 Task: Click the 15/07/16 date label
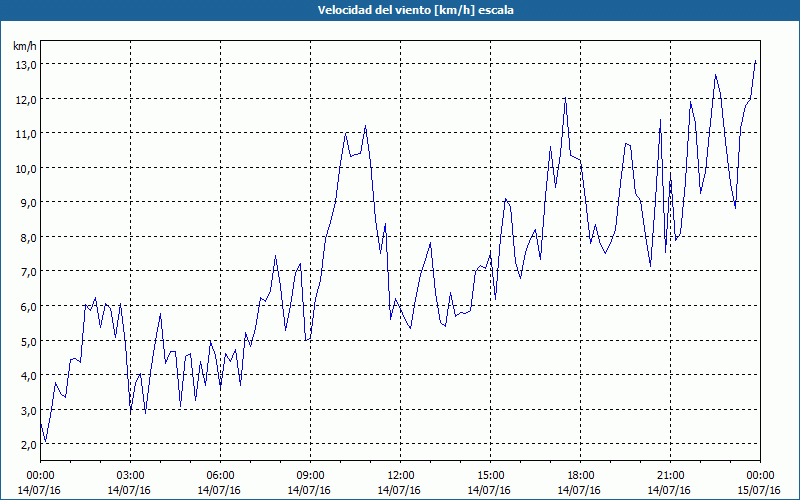[x=759, y=490]
